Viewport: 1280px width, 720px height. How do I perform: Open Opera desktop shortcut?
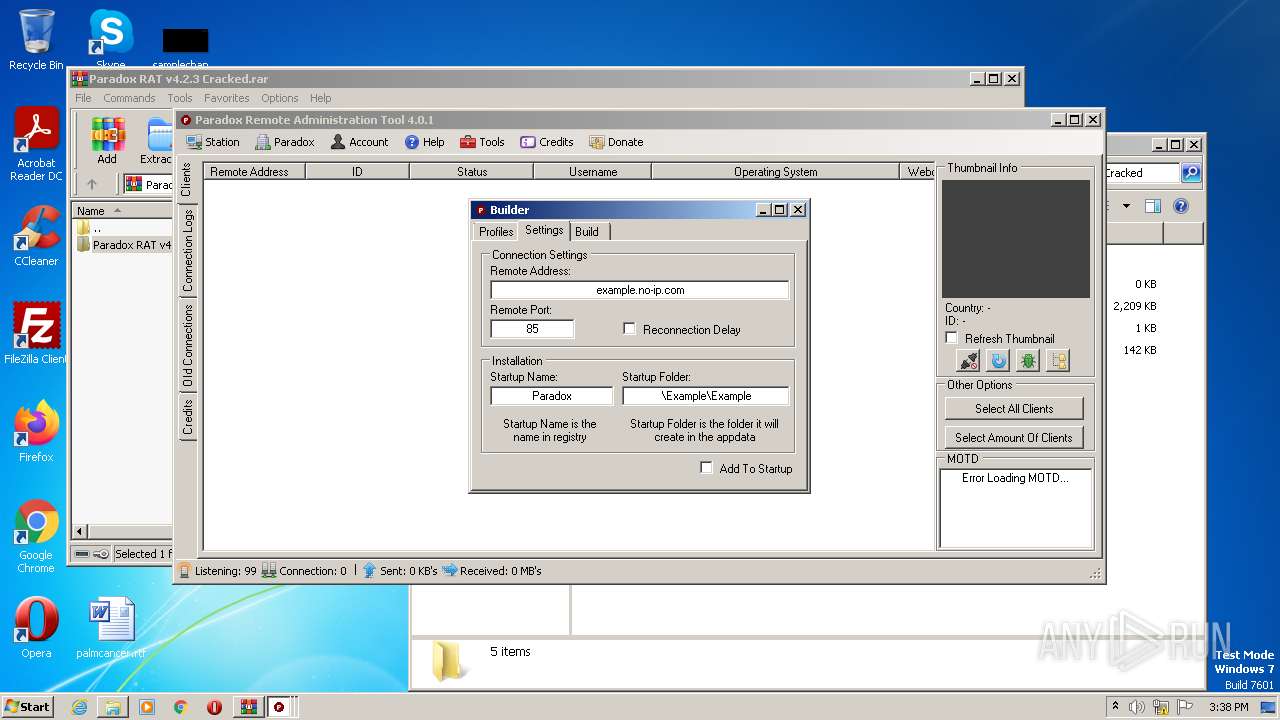click(36, 628)
